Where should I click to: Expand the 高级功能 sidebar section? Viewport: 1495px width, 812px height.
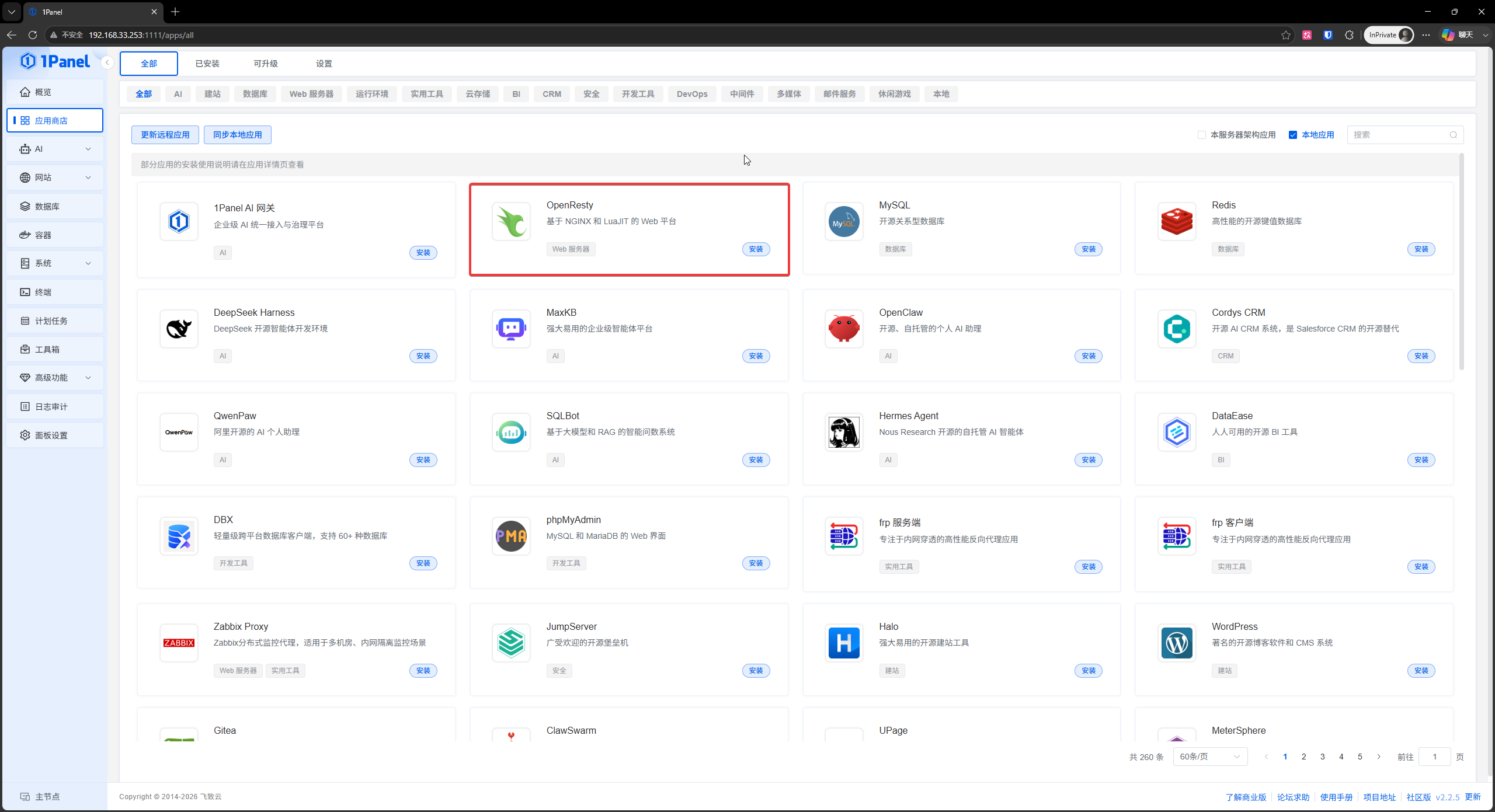[x=55, y=378]
